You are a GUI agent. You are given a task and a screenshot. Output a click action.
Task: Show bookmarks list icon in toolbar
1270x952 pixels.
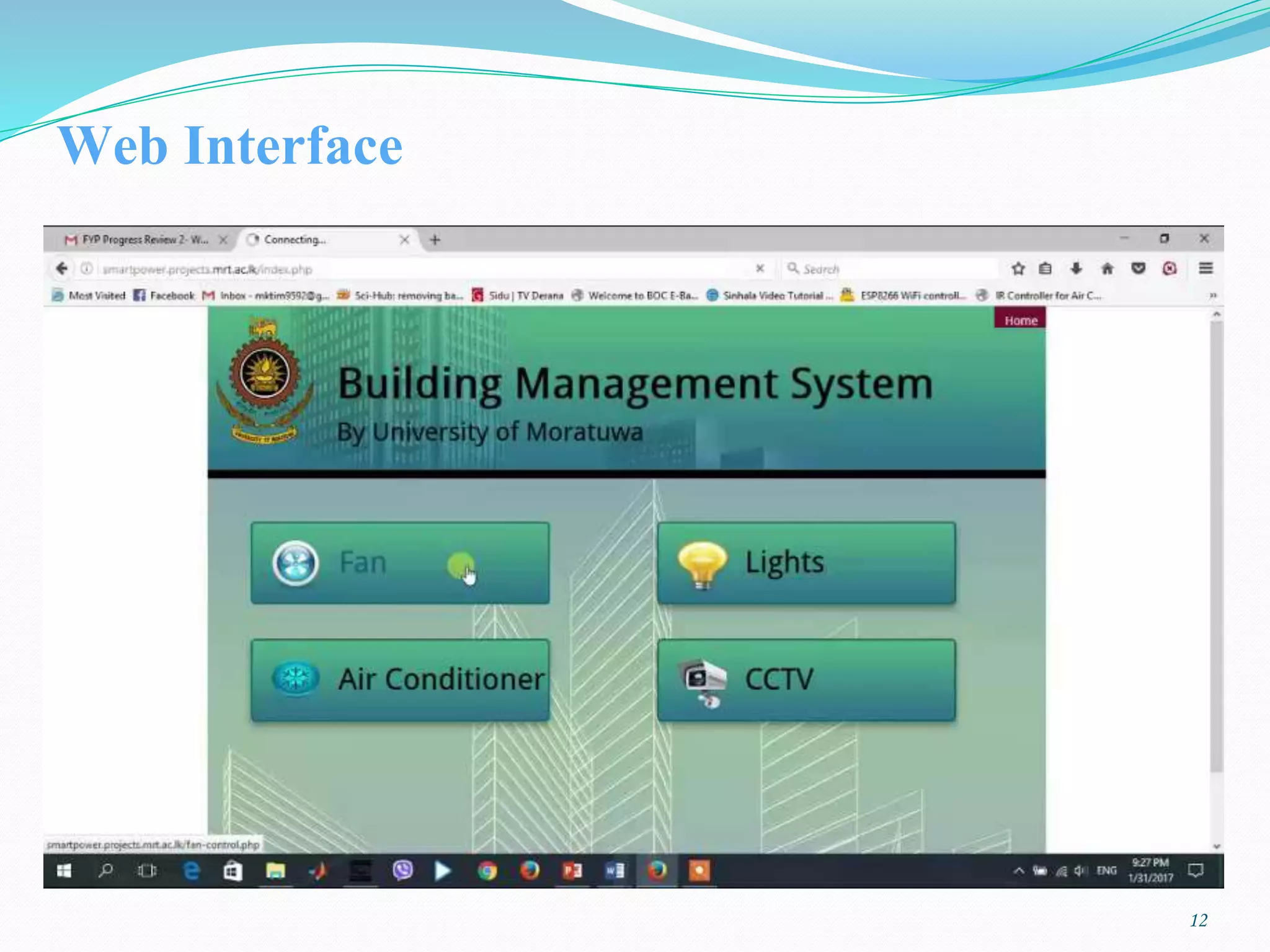[1046, 268]
